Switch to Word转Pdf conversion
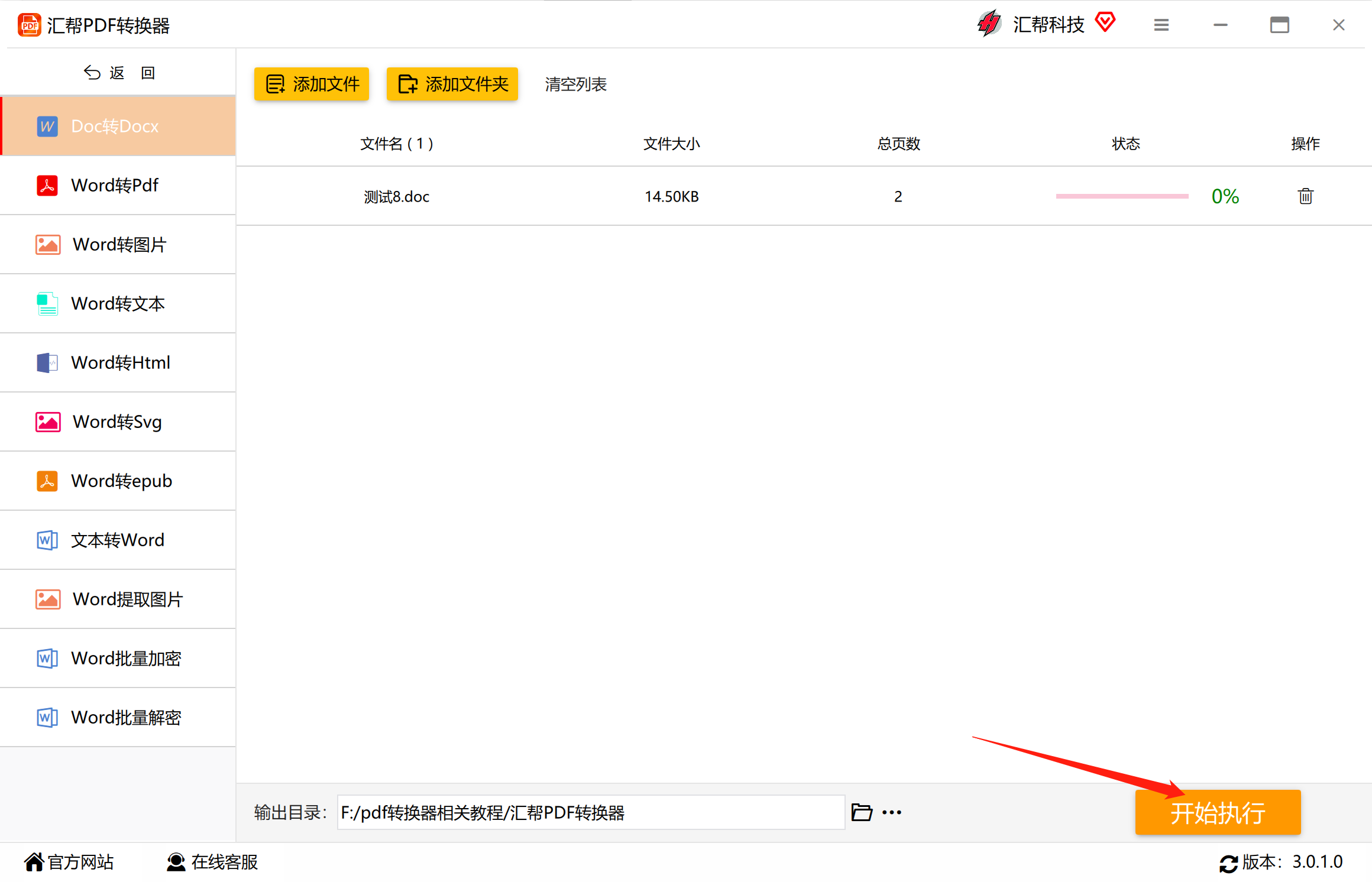Viewport: 1372px width, 882px height. coord(118,186)
